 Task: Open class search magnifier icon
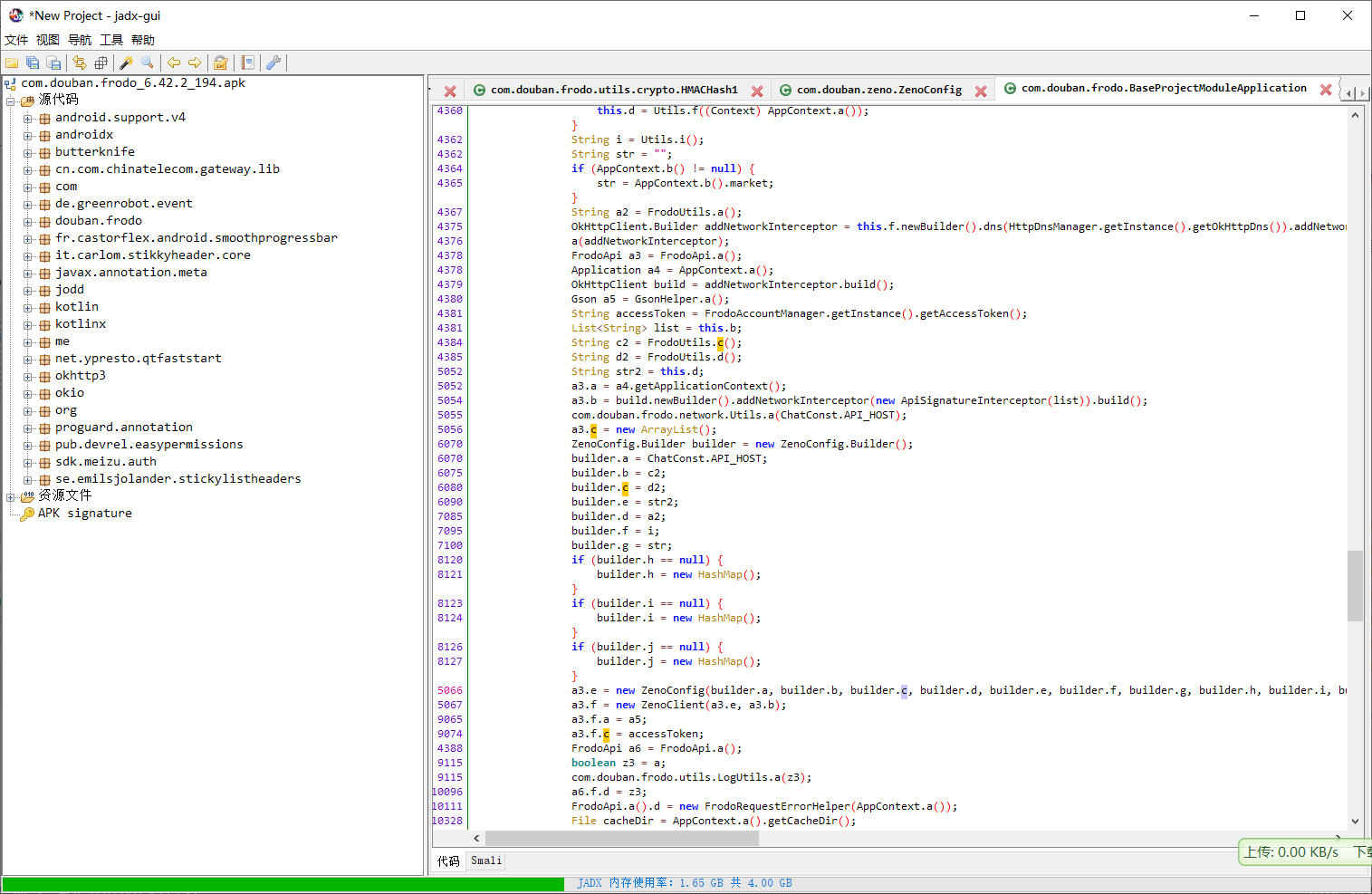click(148, 62)
